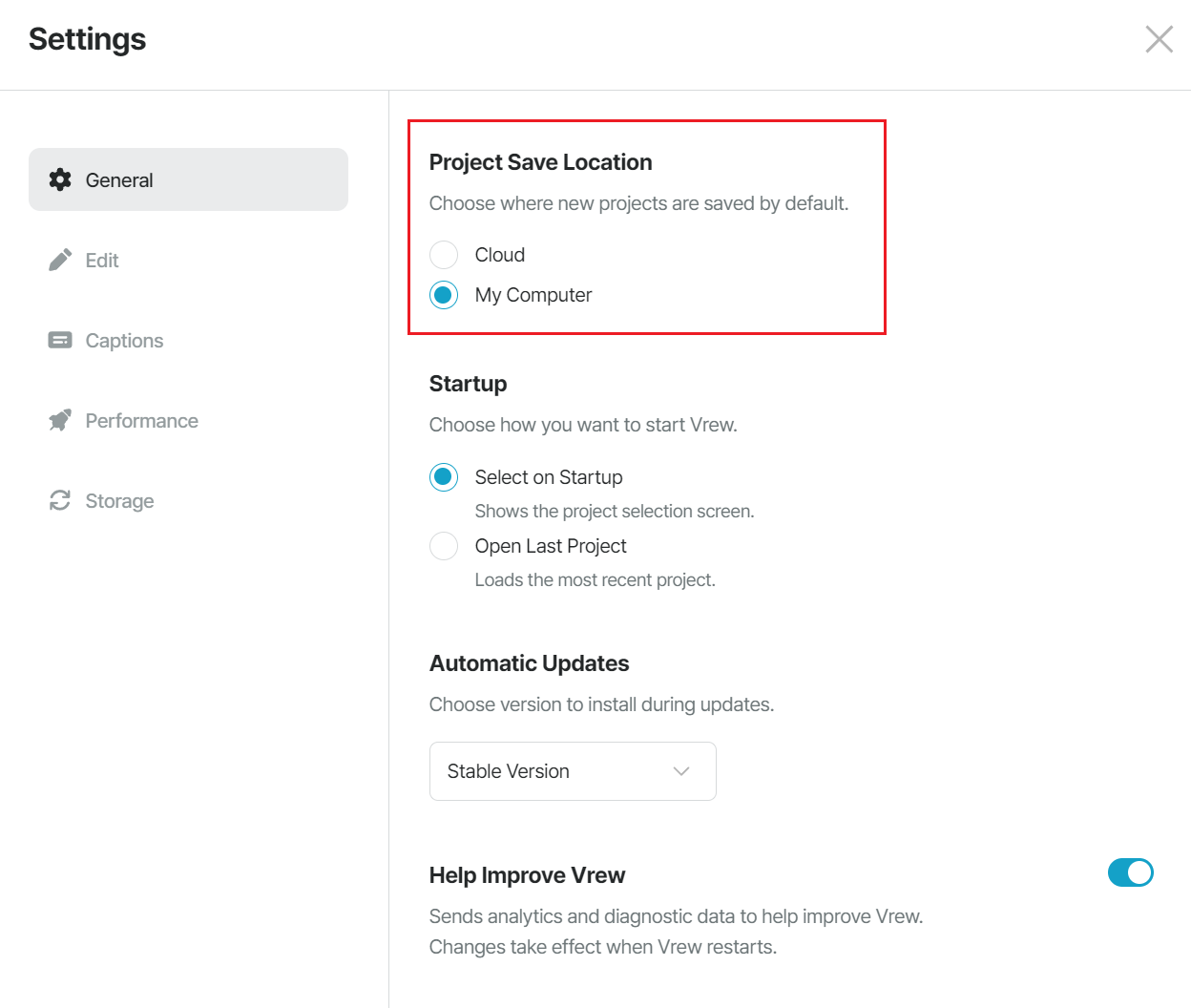Open the Stable Version dropdown
Viewport: 1191px width, 1008px height.
click(573, 771)
